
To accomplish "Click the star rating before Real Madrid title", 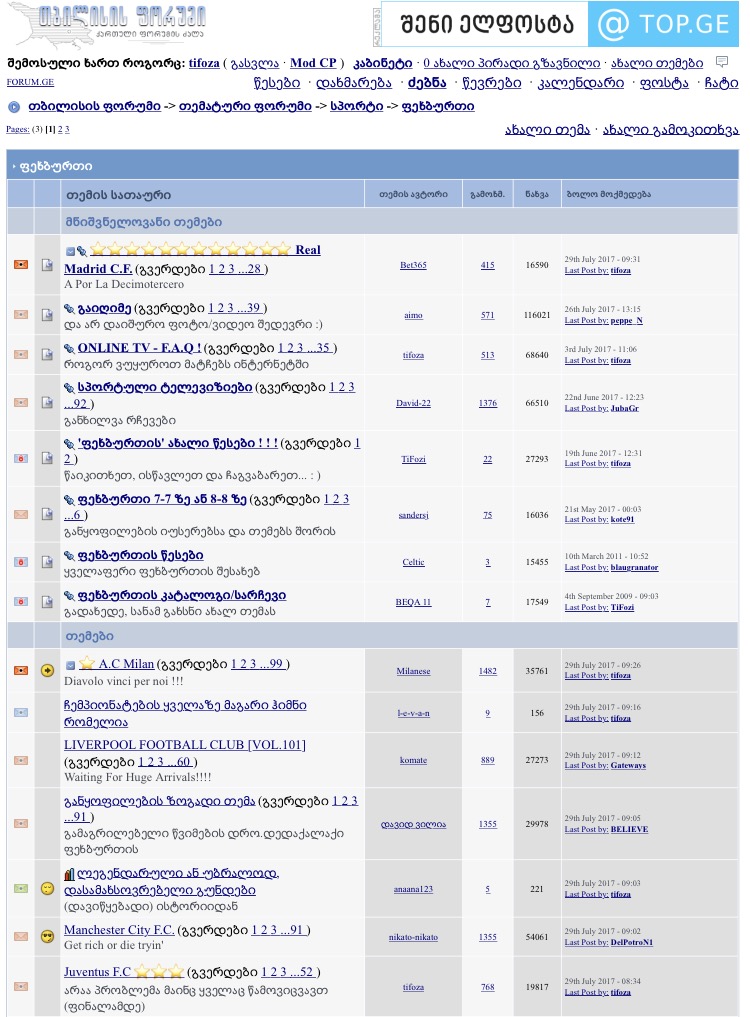I will [x=190, y=249].
